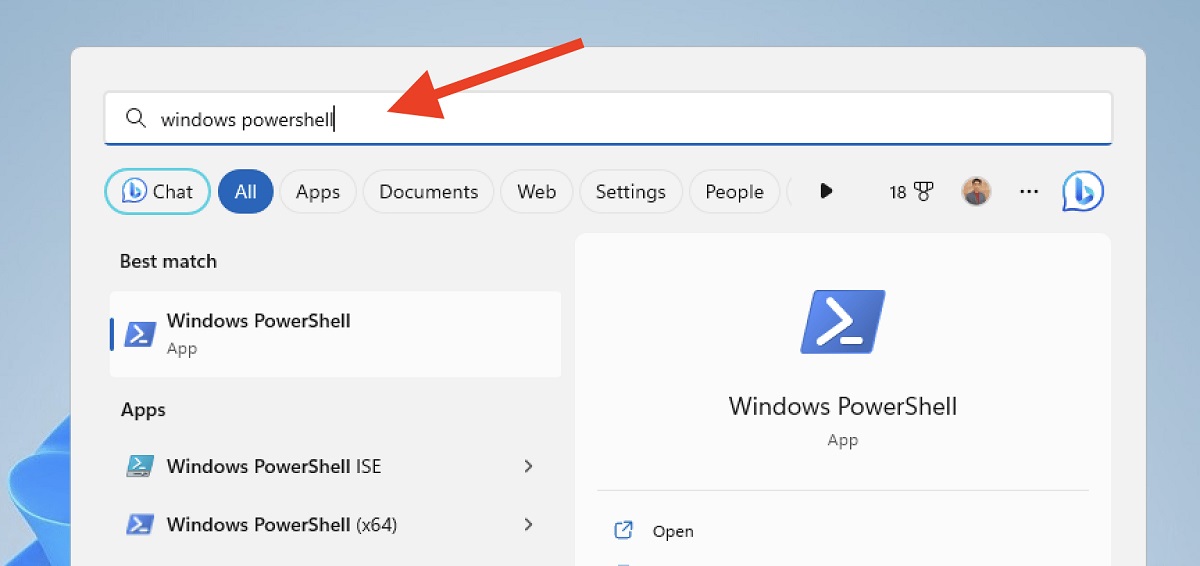Image resolution: width=1200 pixels, height=566 pixels.
Task: Expand Windows PowerShell ISE options chevron
Action: point(529,466)
